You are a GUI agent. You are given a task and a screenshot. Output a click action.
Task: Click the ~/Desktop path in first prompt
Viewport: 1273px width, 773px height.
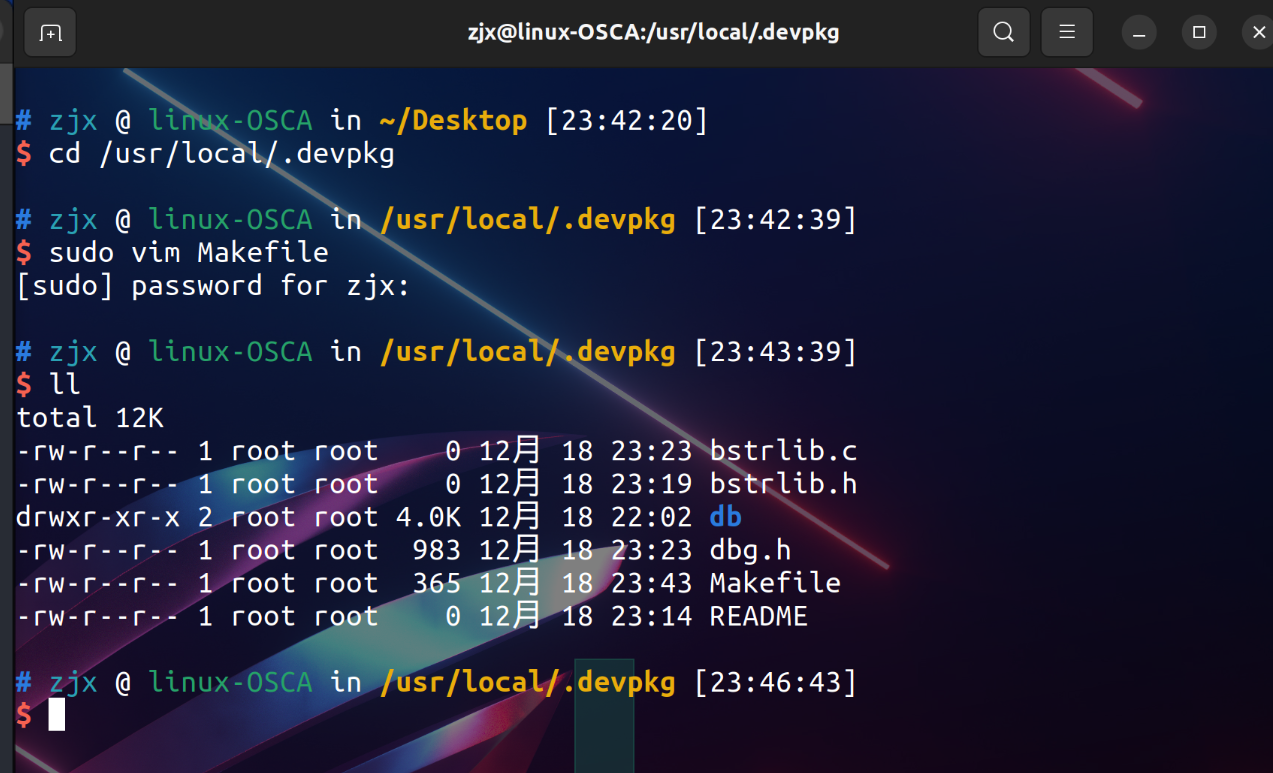tap(453, 121)
